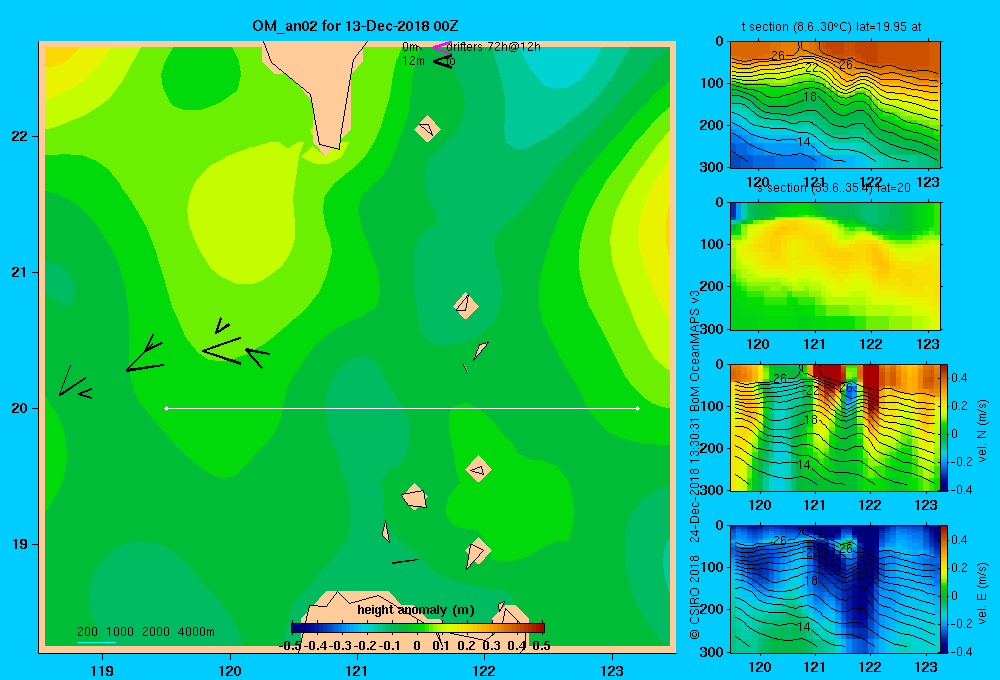Screen dimensions: 1000x680
Task: Click the '18' contour label in t section
Action: click(809, 97)
